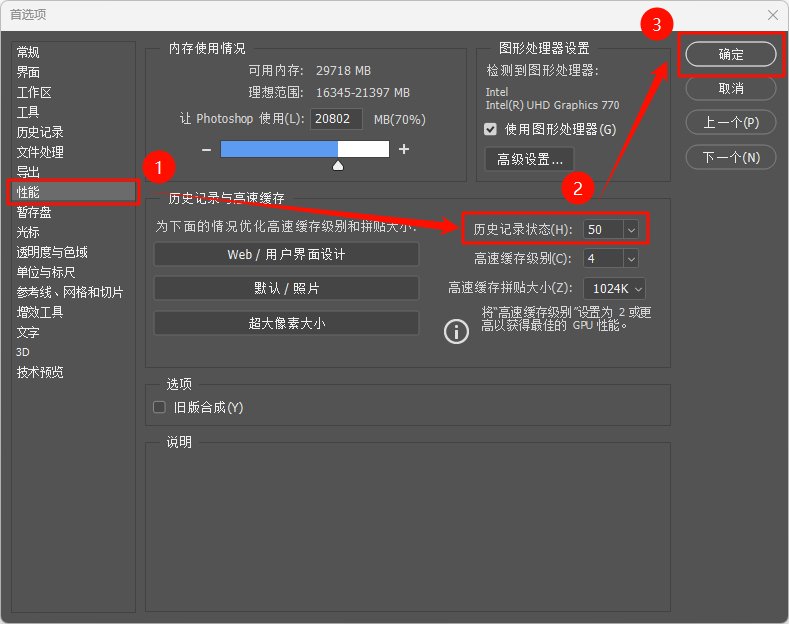The height and width of the screenshot is (624, 789).
Task: Open the 高速缓存拼贴大小 dropdown
Action: pos(638,288)
